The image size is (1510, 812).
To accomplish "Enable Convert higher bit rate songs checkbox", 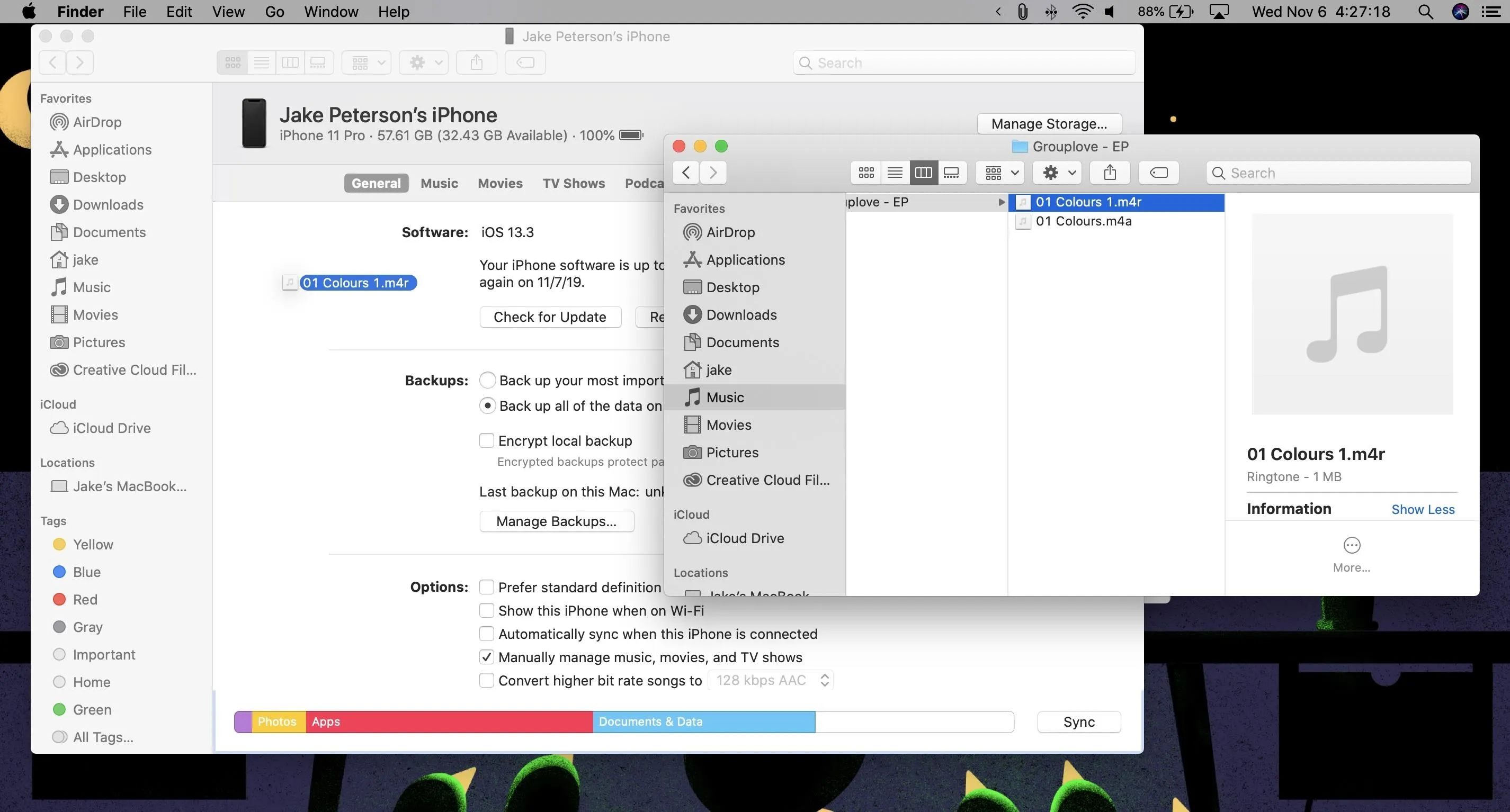I will click(x=487, y=680).
